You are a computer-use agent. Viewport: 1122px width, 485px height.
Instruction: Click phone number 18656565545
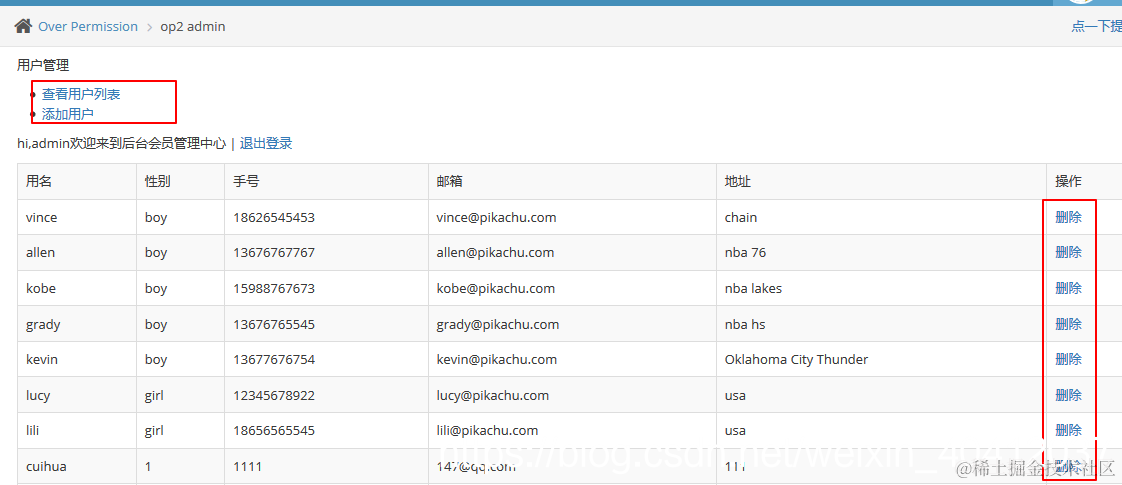click(273, 430)
